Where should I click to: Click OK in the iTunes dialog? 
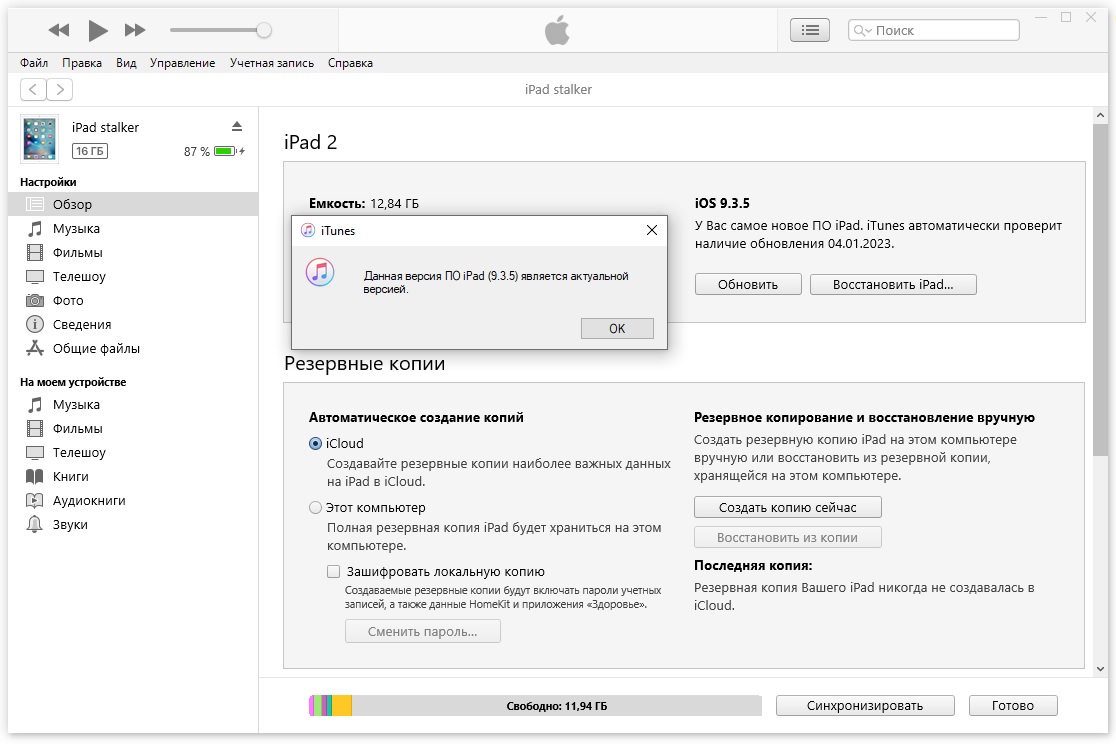pyautogui.click(x=616, y=329)
